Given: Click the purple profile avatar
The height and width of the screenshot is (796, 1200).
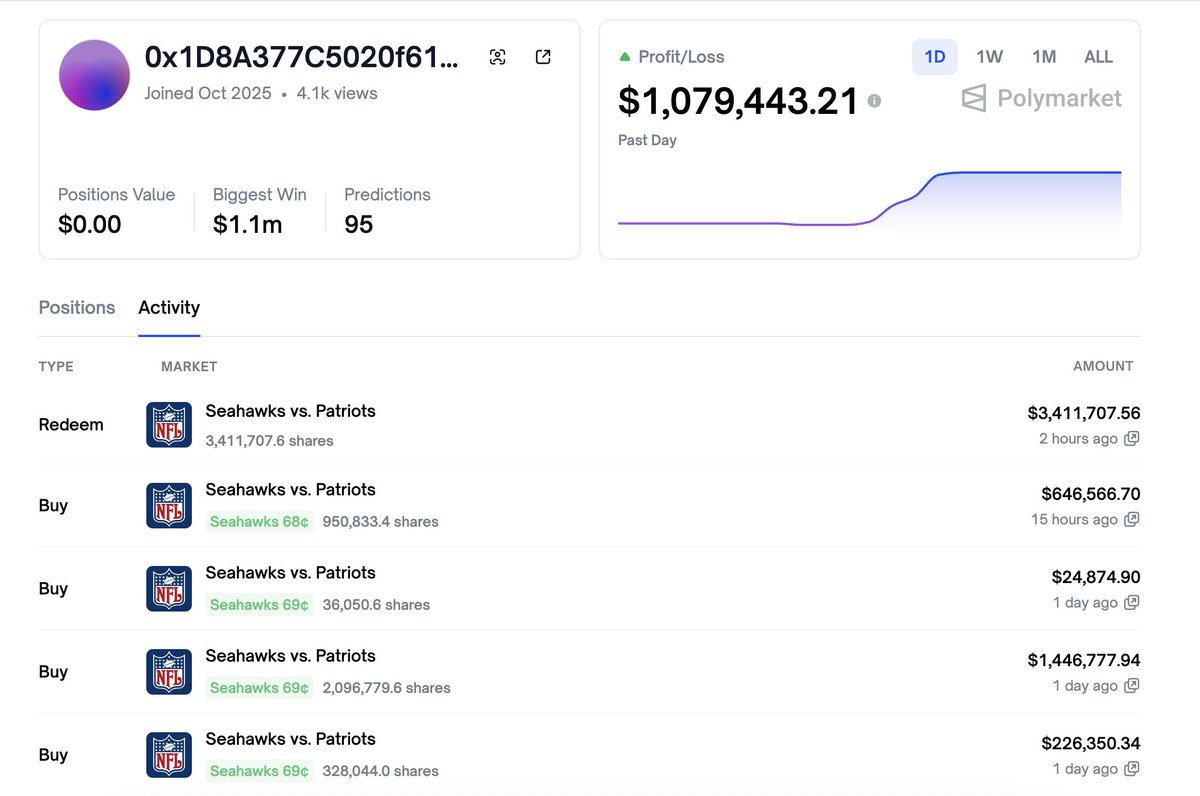Looking at the screenshot, I should click(x=94, y=75).
